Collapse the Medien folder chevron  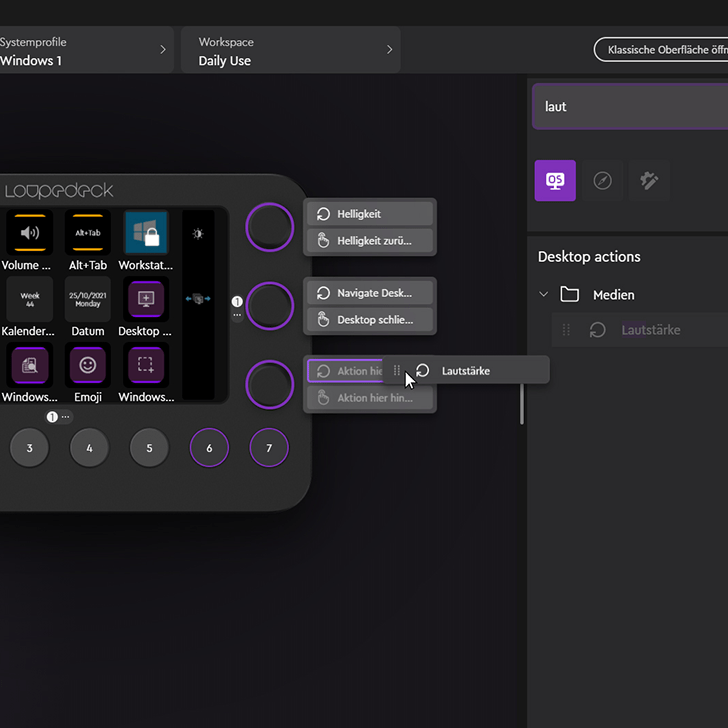point(543,294)
